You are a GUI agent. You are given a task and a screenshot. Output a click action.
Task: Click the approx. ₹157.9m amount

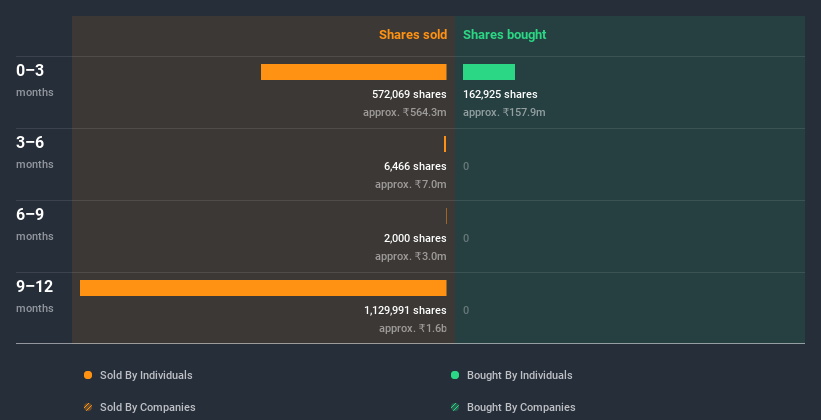pyautogui.click(x=504, y=113)
